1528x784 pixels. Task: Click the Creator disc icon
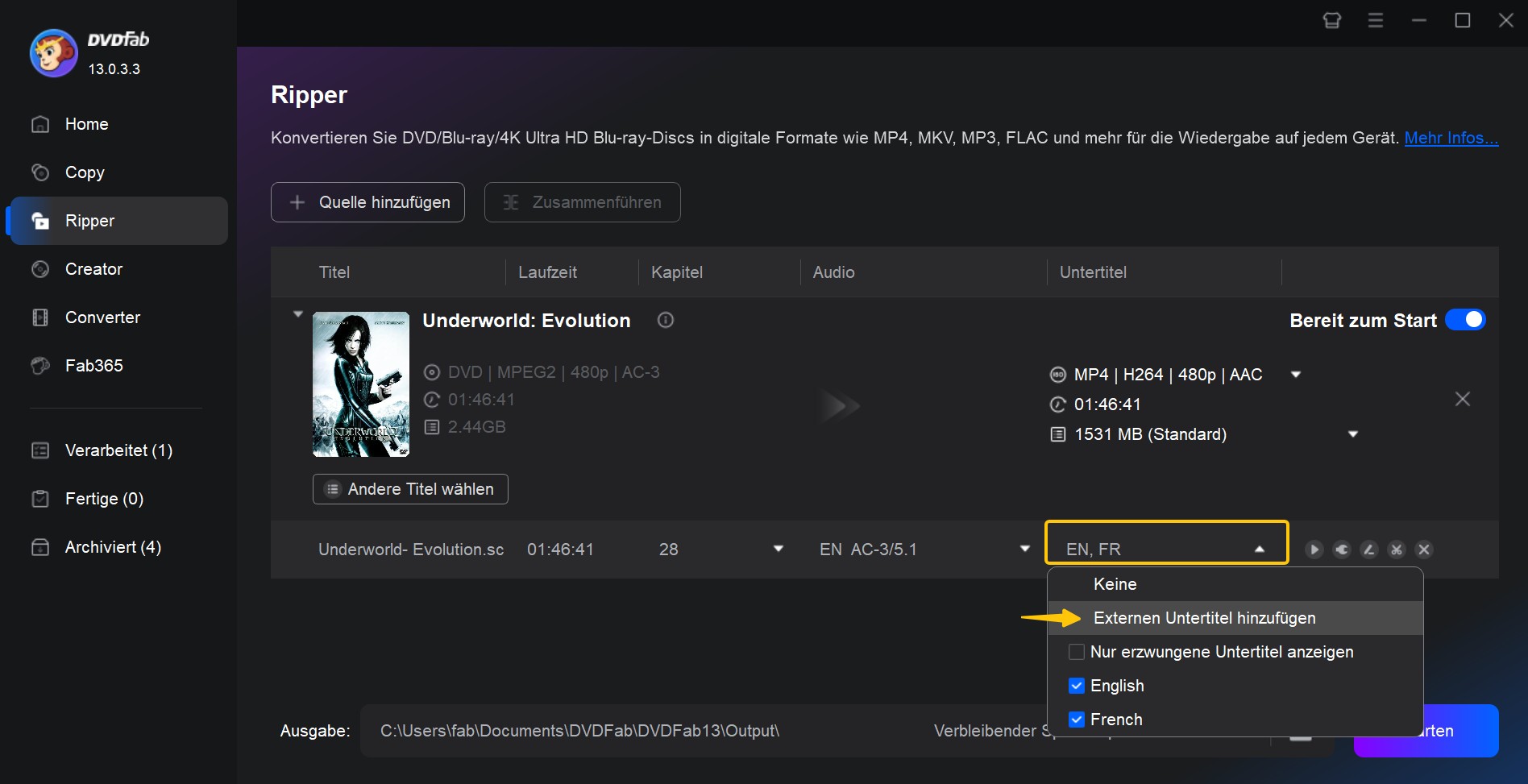pos(40,269)
